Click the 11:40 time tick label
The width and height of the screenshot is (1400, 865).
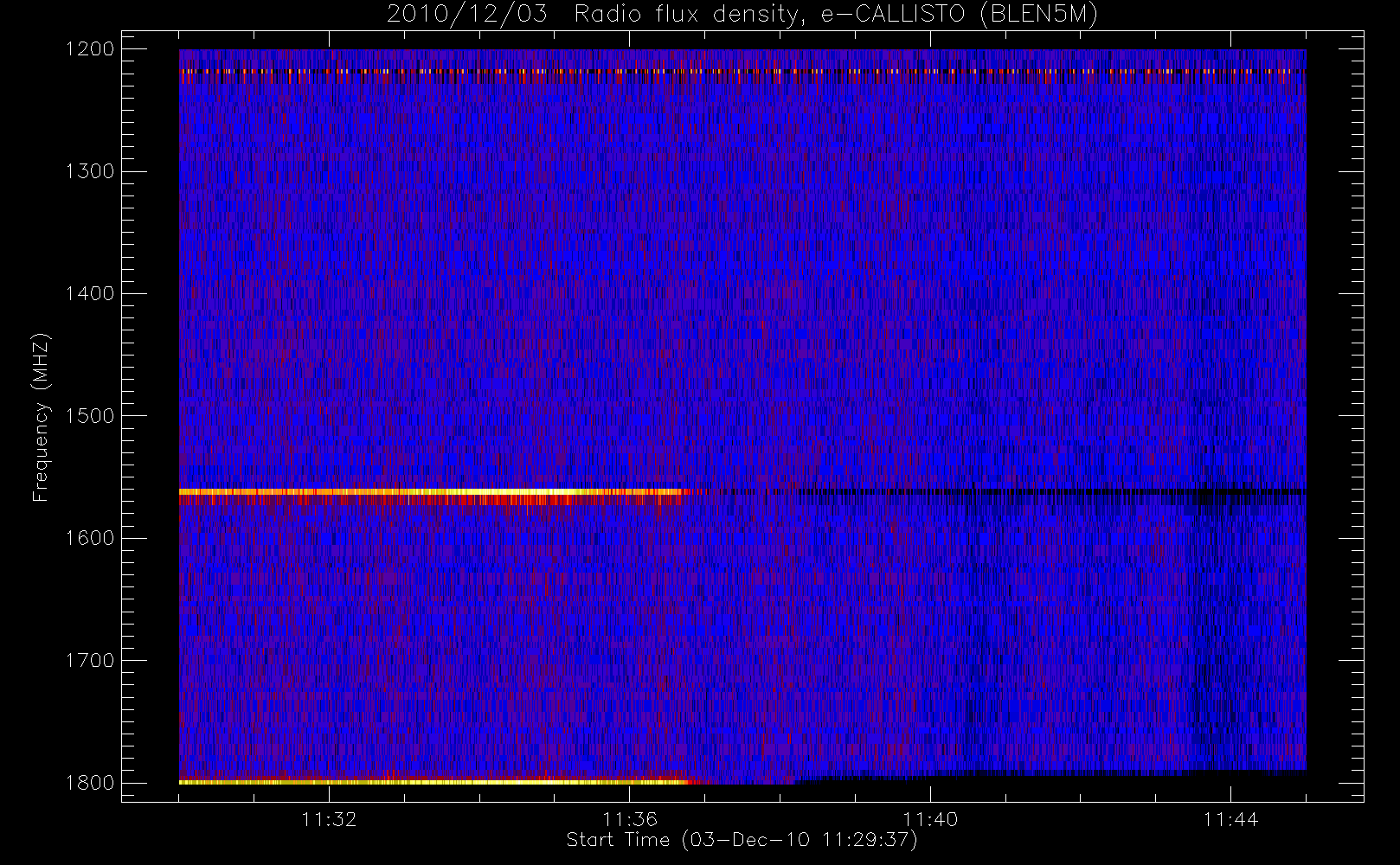pos(930,819)
